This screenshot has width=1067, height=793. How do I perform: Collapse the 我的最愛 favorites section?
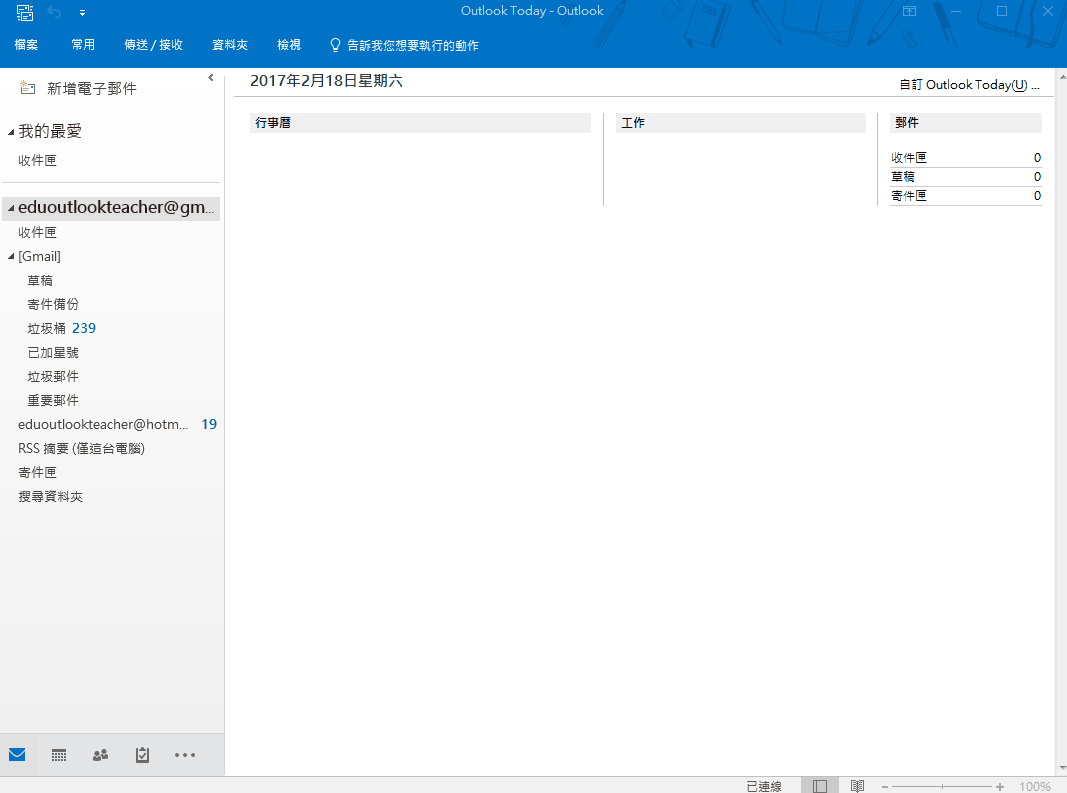11,132
